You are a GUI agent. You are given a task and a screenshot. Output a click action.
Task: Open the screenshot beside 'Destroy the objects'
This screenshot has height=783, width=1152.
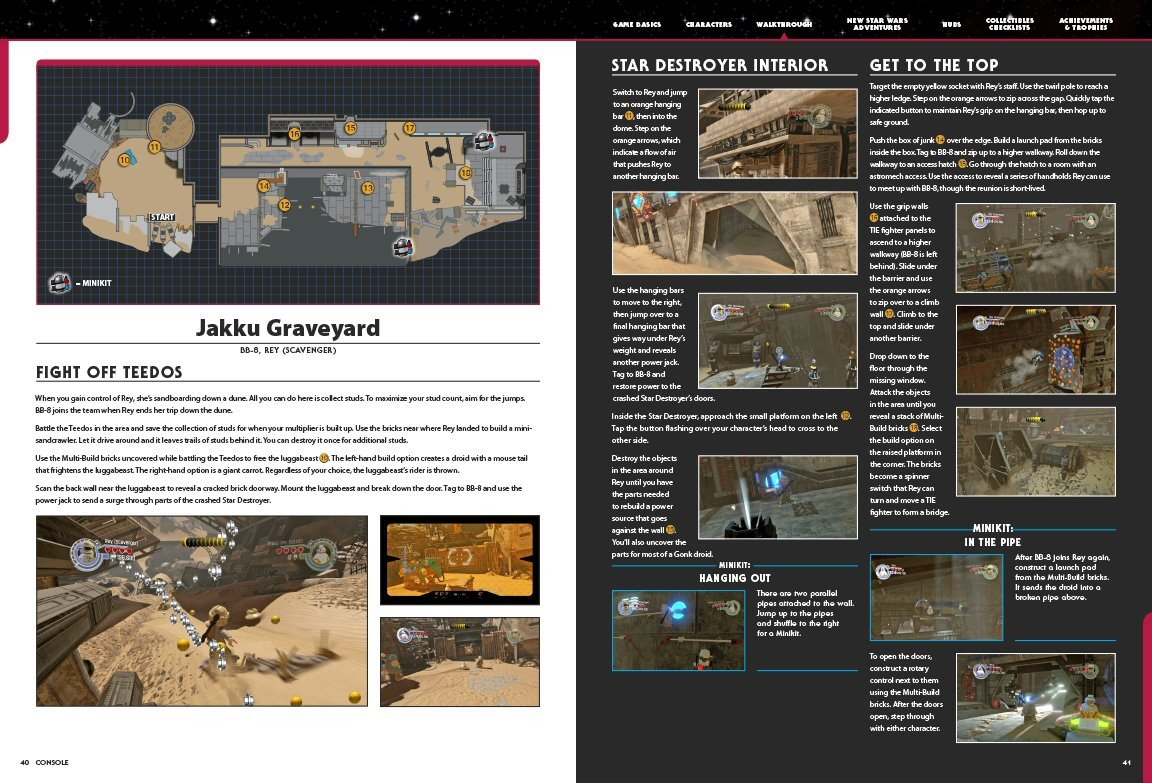[777, 497]
